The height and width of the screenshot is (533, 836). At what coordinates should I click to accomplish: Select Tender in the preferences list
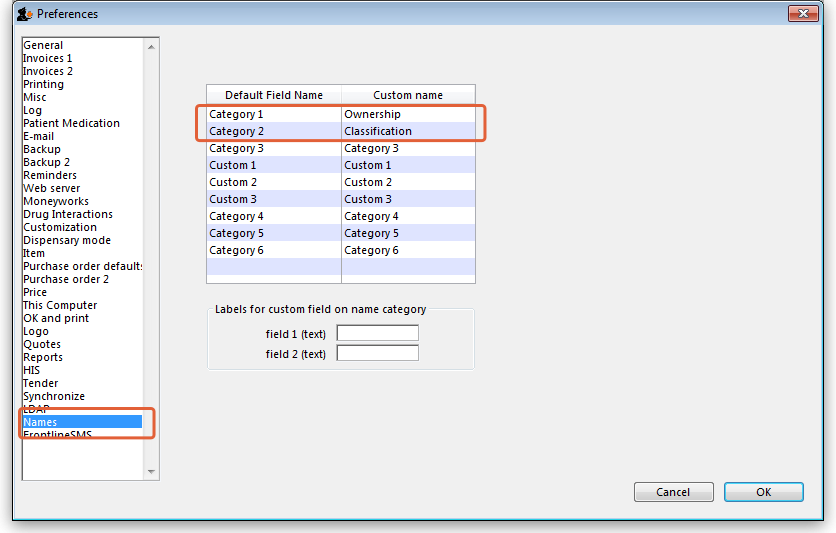pos(41,383)
